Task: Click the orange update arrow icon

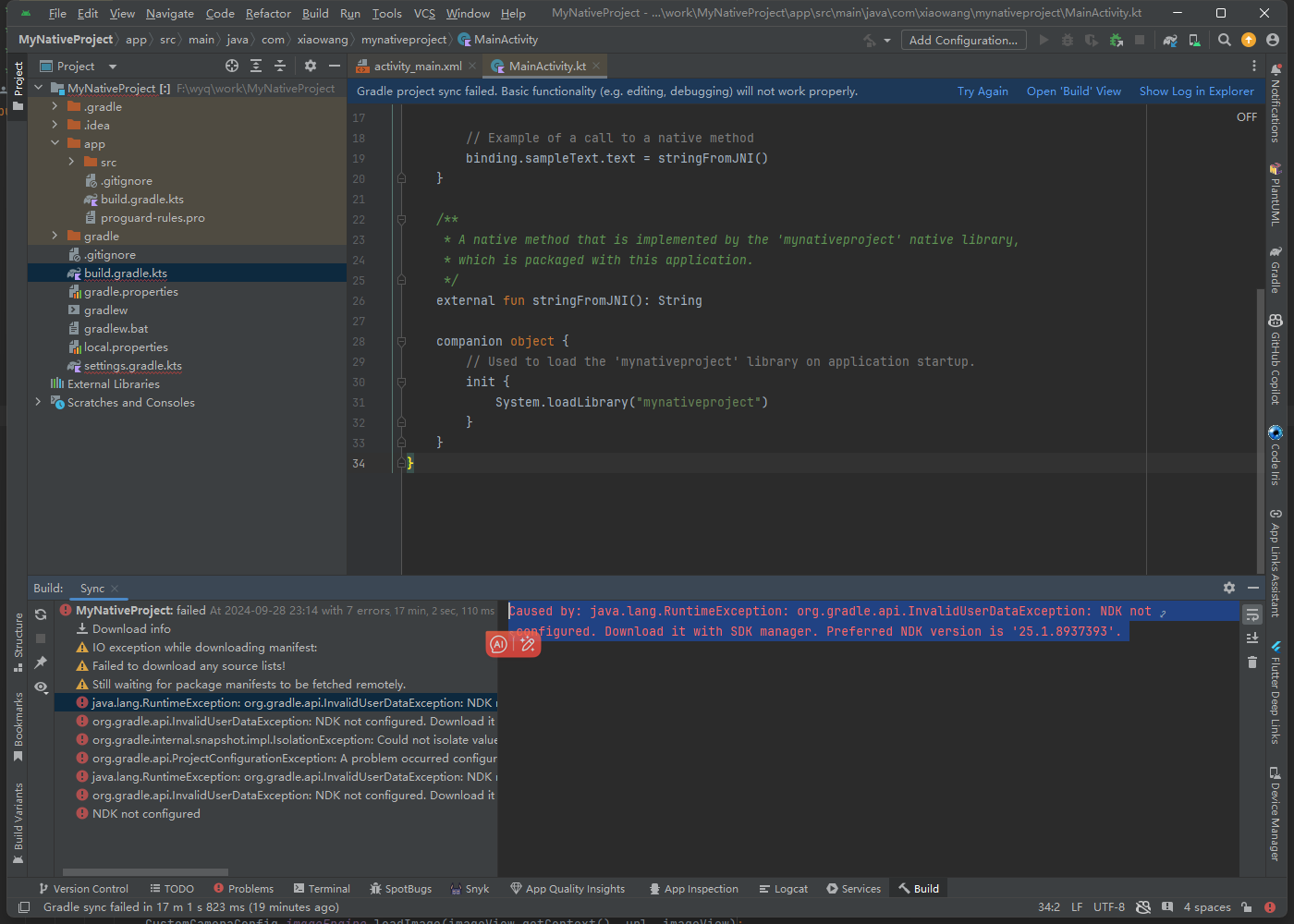Action: coord(1249,40)
